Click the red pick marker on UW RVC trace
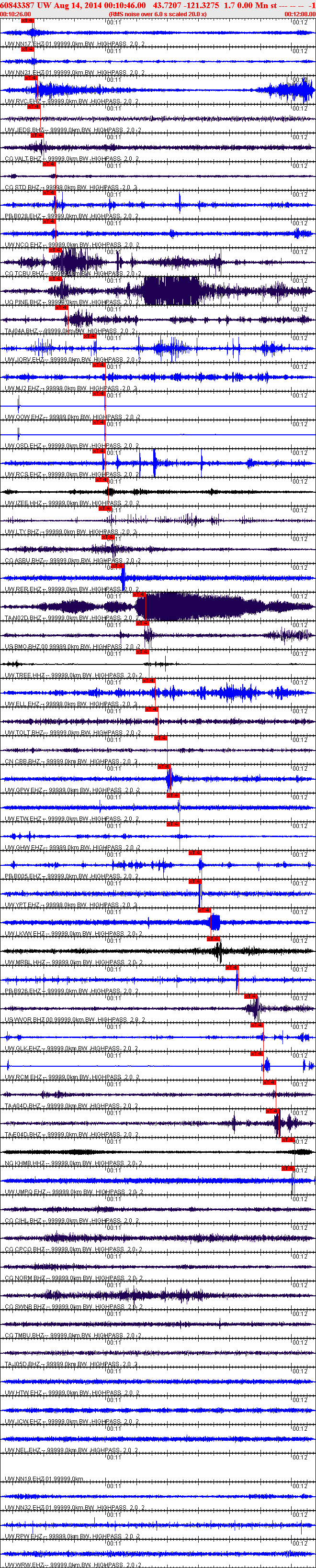 tap(31, 77)
